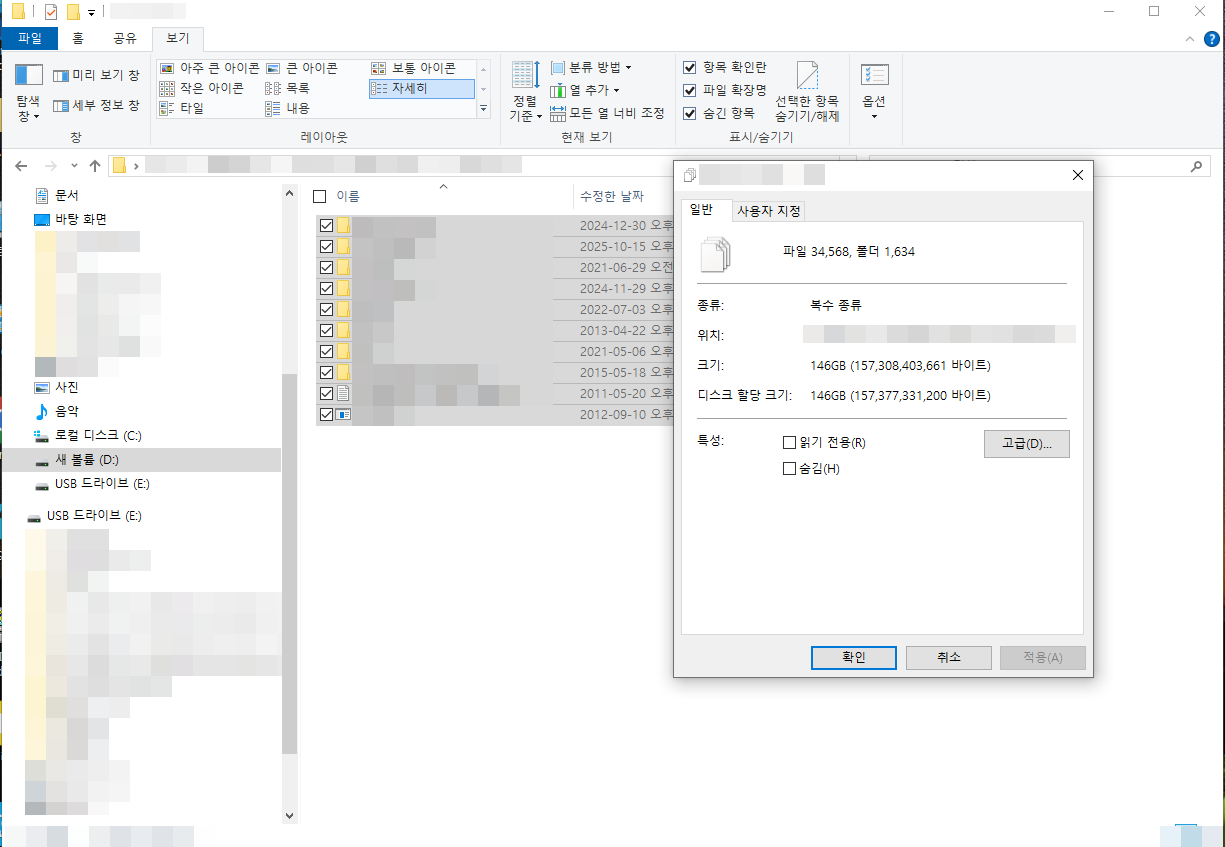Toggle the select-all checkbox beside 이름
1225x847 pixels.
pyautogui.click(x=320, y=196)
